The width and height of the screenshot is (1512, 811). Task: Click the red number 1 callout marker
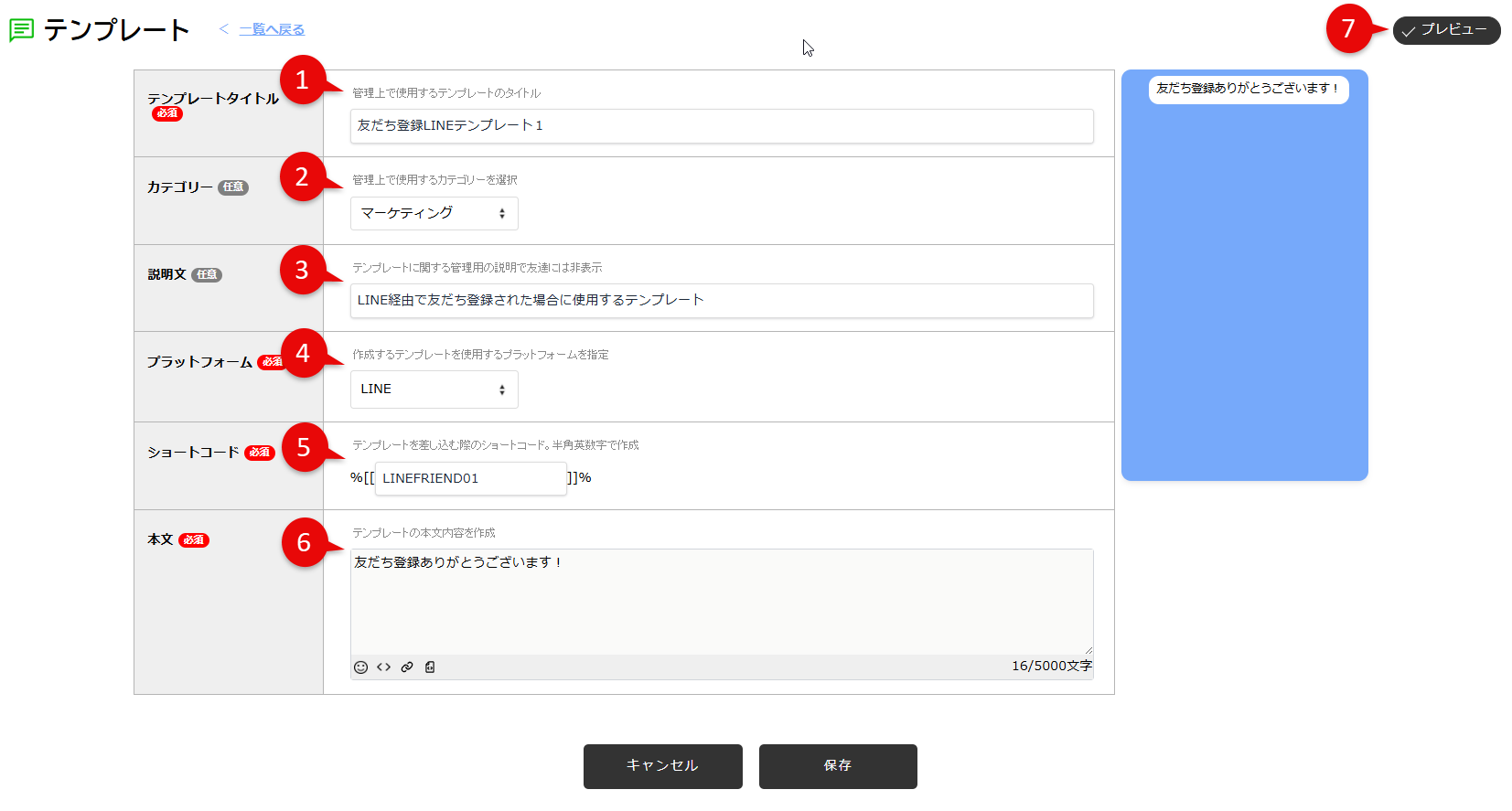pos(303,80)
